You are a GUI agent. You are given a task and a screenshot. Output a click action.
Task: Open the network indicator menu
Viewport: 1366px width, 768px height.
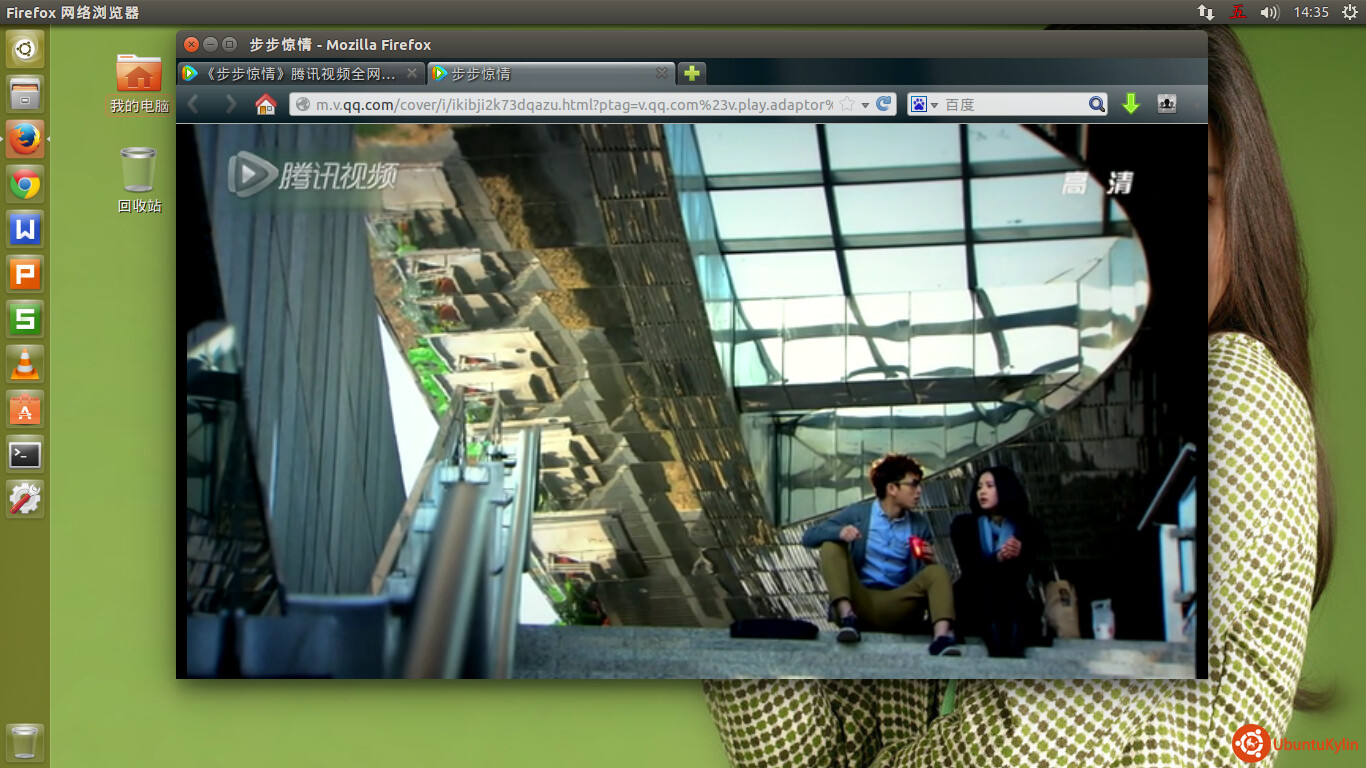pos(1206,12)
